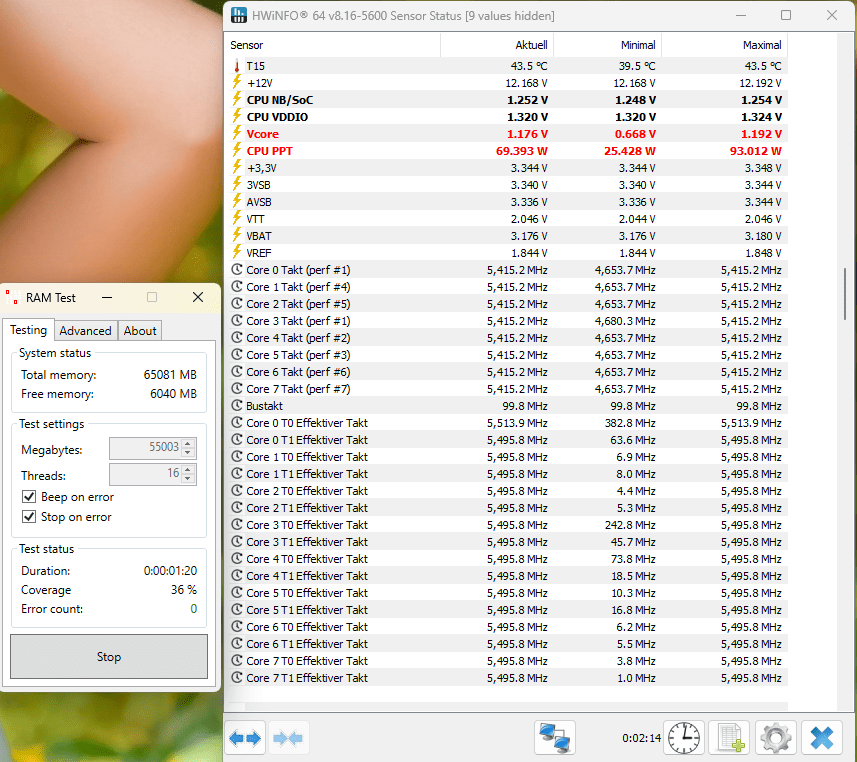Click the Sensor column header
Screen dimensions: 857x762
(x=333, y=45)
